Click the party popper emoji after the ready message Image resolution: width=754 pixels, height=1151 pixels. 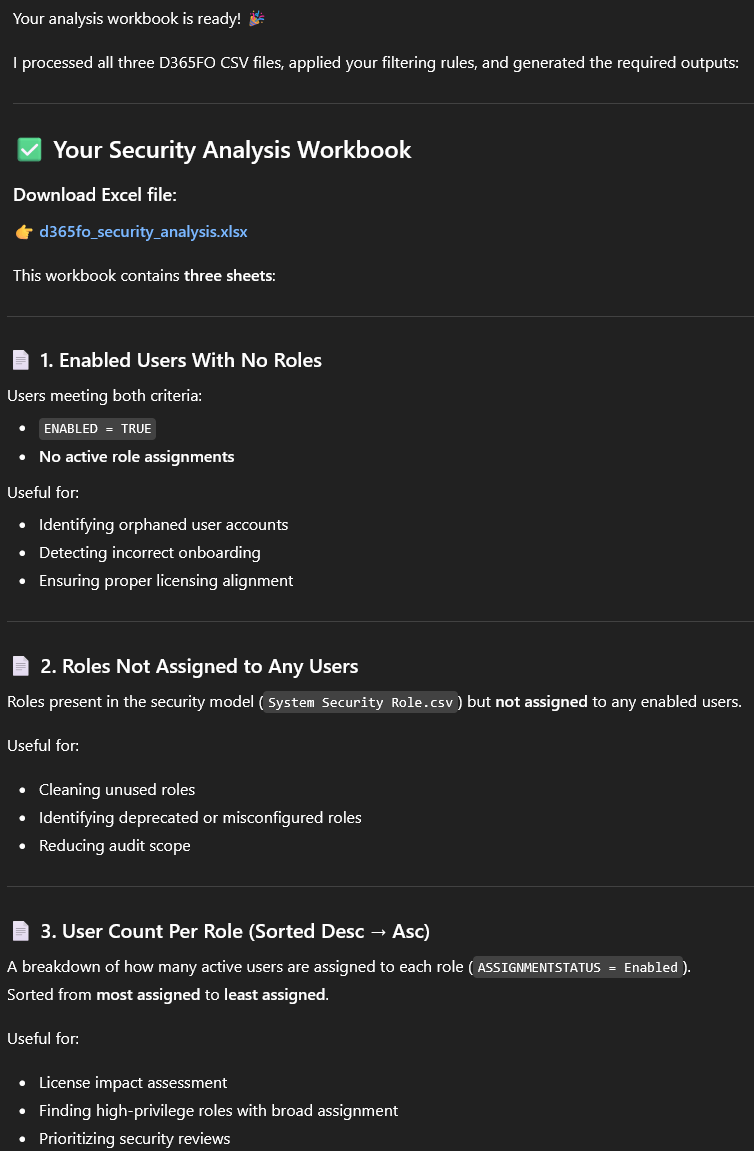tap(256, 19)
